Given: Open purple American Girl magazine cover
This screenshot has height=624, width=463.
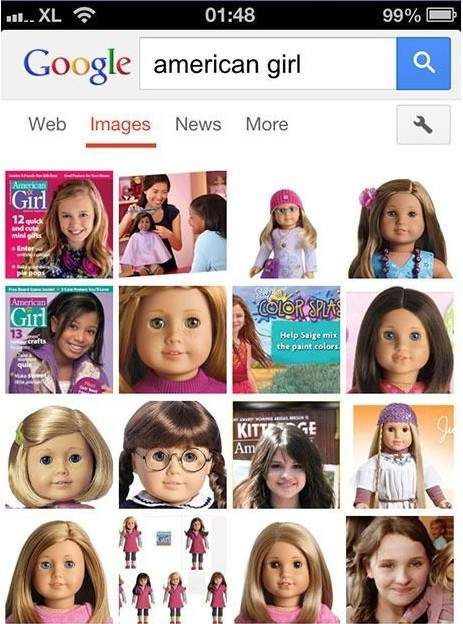Looking at the screenshot, I should 59,340.
